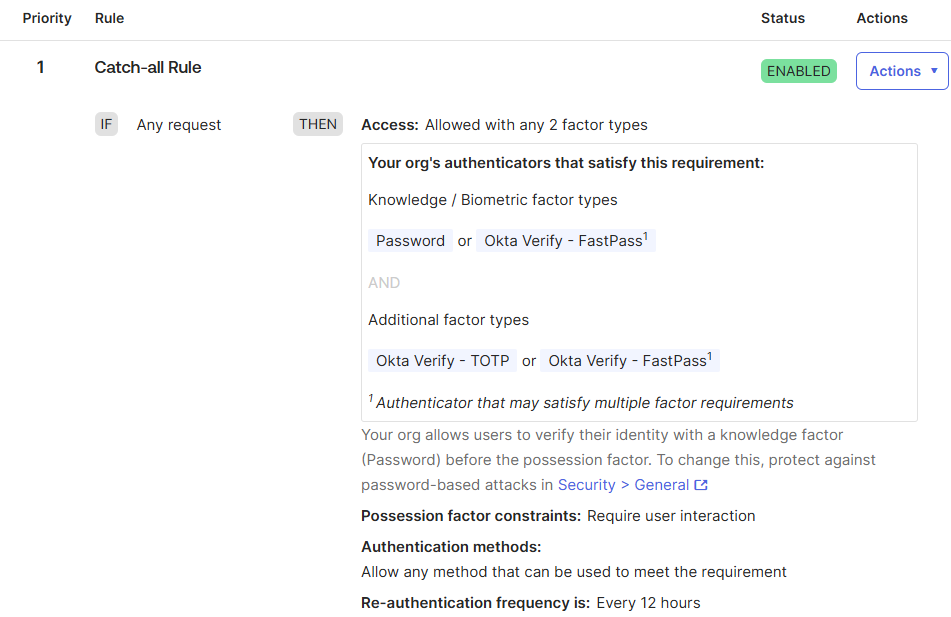
Task: Click the IF condition badge
Action: click(106, 124)
